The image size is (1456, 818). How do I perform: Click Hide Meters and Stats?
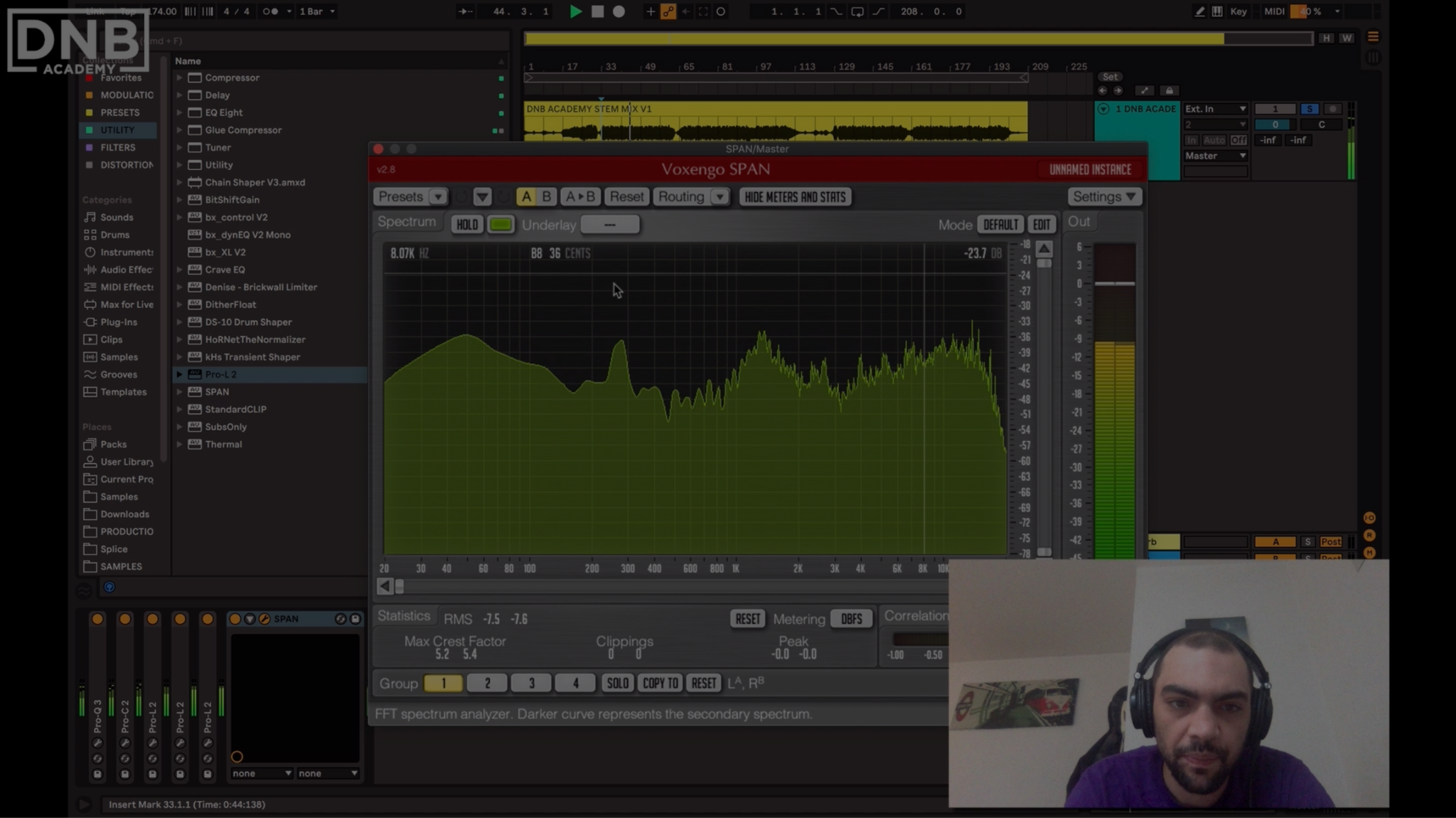coord(795,197)
